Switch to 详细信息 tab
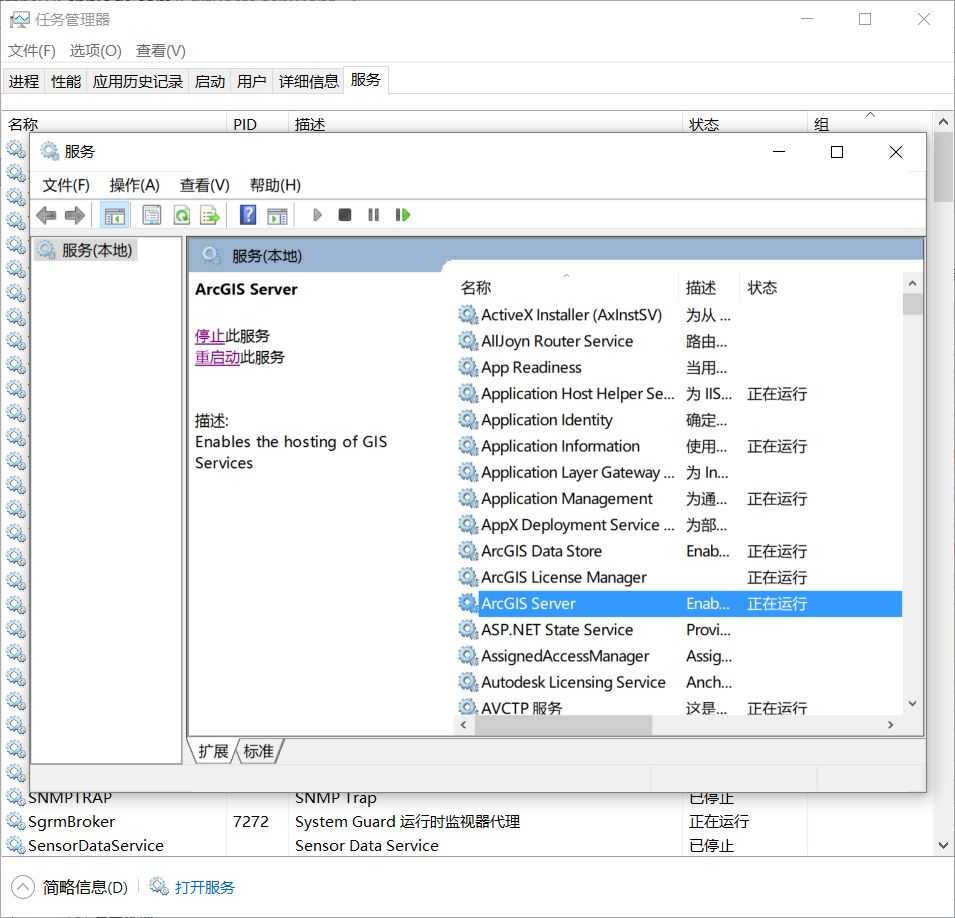Screen dimensions: 955x918 click(308, 82)
